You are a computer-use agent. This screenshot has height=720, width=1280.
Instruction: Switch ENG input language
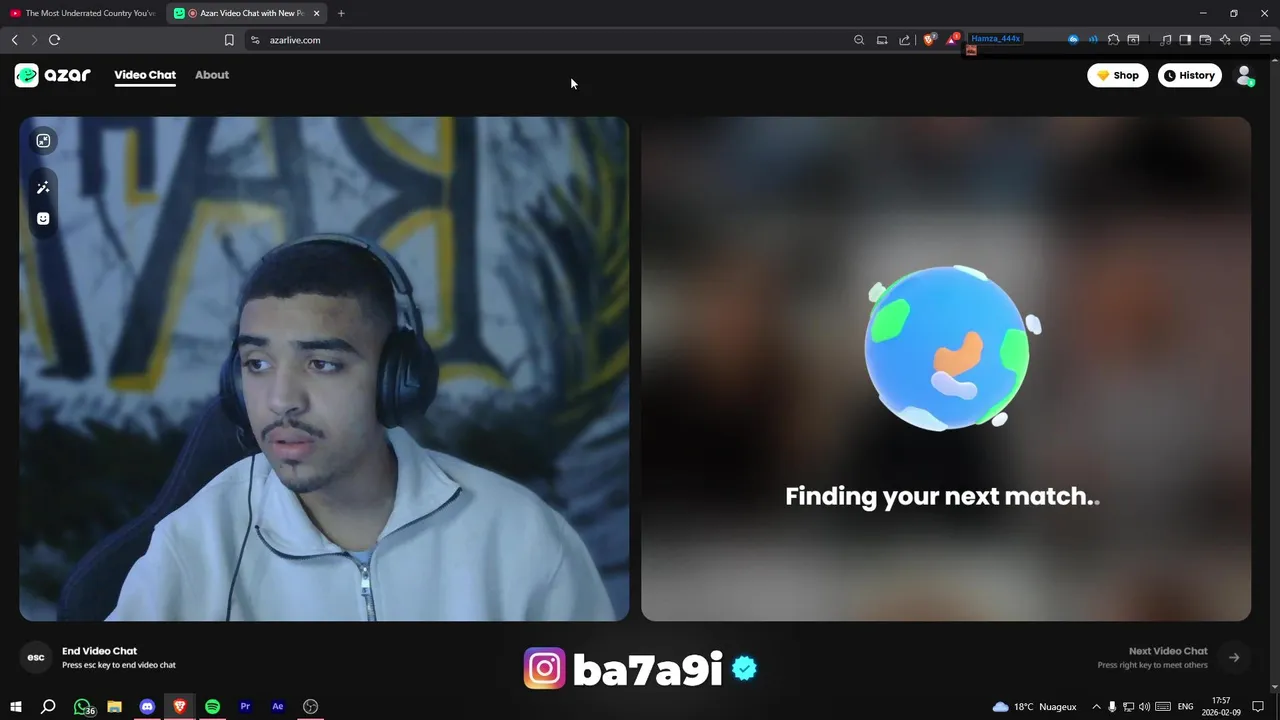click(x=1185, y=706)
